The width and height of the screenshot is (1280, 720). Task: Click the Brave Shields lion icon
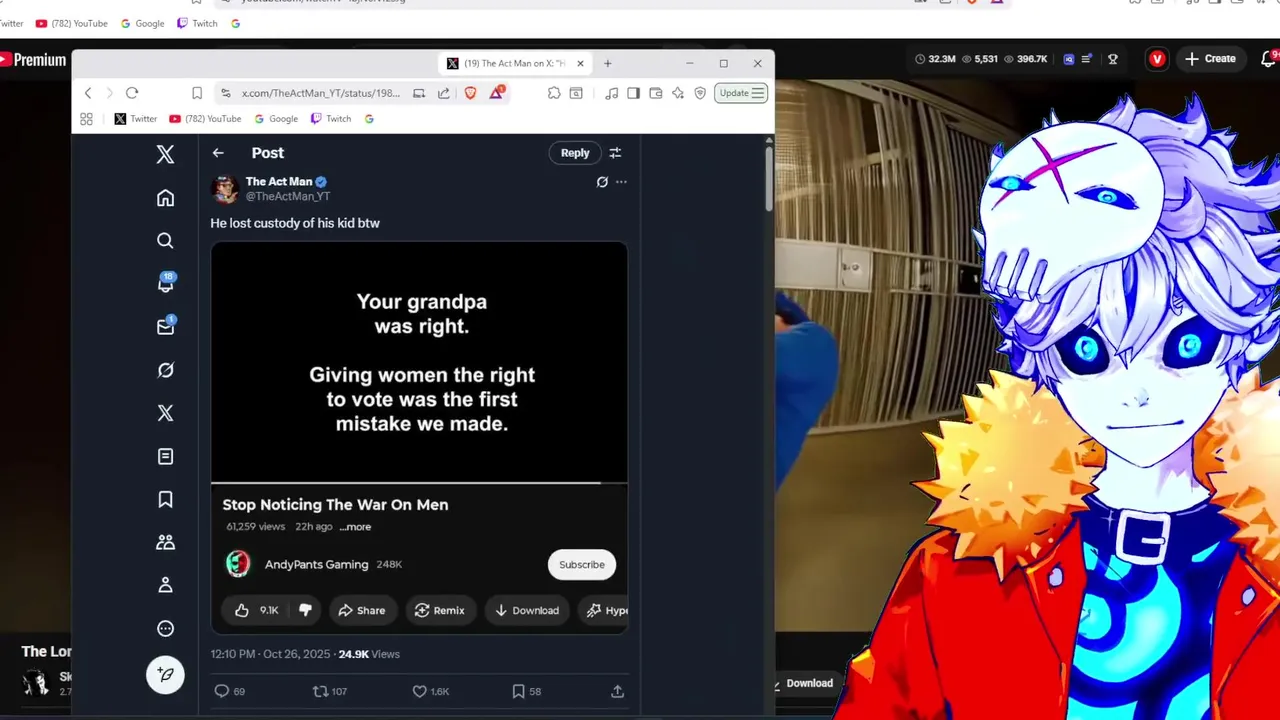(x=470, y=93)
